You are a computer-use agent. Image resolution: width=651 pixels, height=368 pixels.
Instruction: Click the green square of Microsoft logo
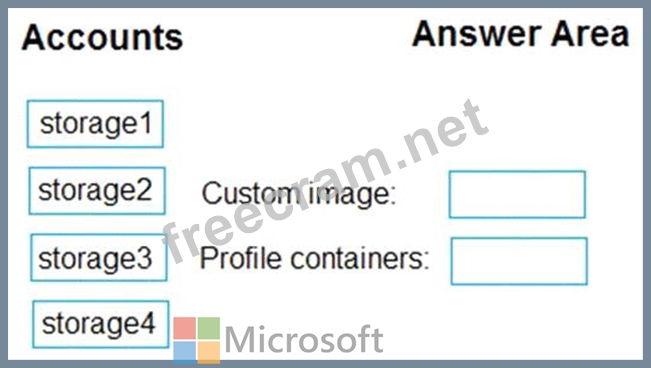[209, 329]
